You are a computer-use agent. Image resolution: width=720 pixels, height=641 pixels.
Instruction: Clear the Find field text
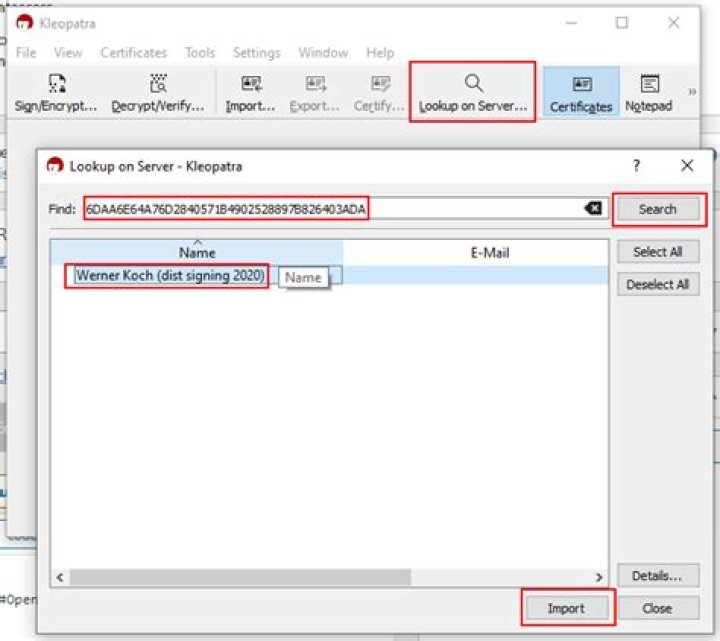tap(593, 208)
